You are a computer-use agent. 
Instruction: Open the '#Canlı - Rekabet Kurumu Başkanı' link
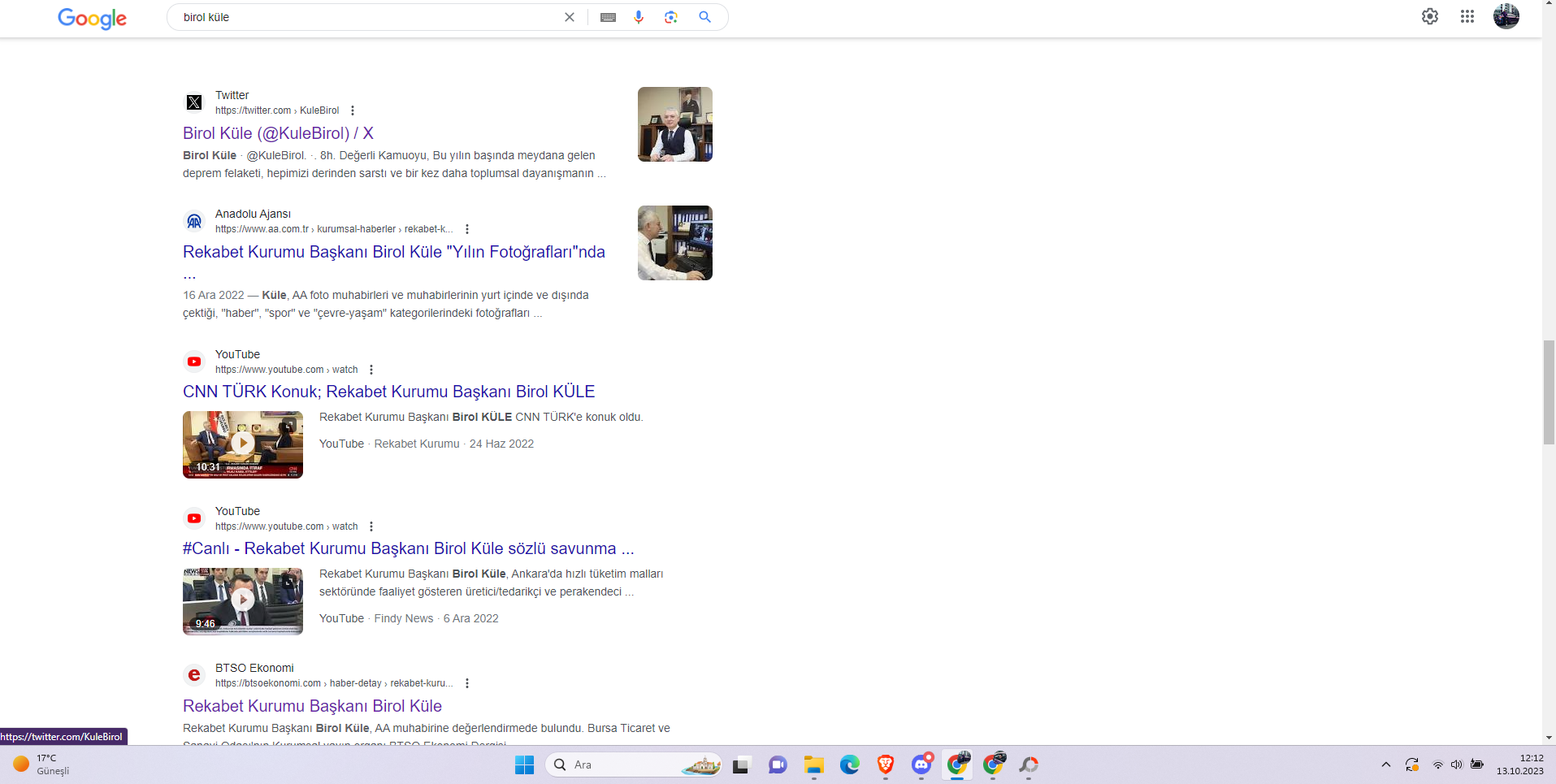(x=409, y=548)
